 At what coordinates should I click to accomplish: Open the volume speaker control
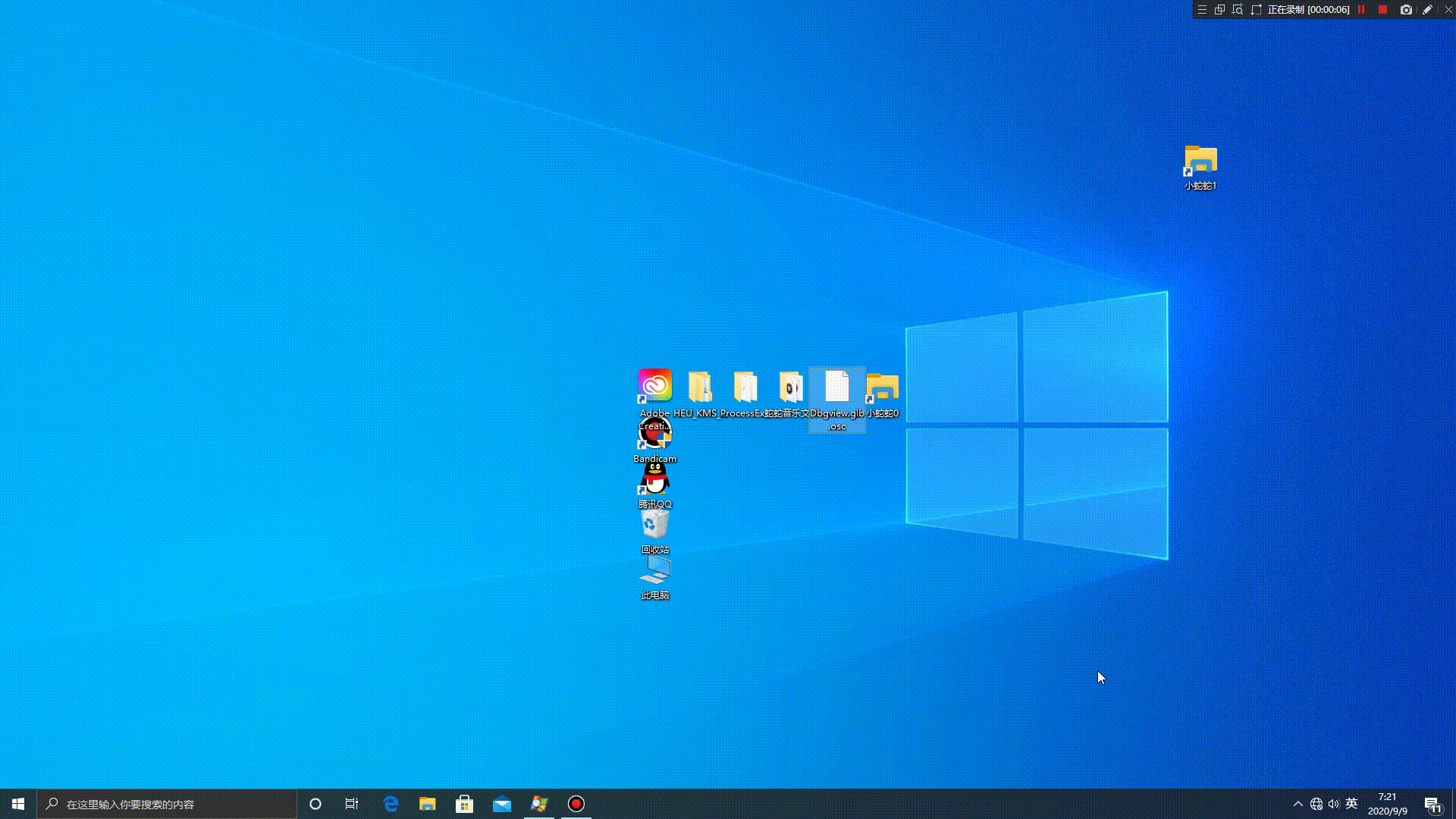[x=1334, y=804]
